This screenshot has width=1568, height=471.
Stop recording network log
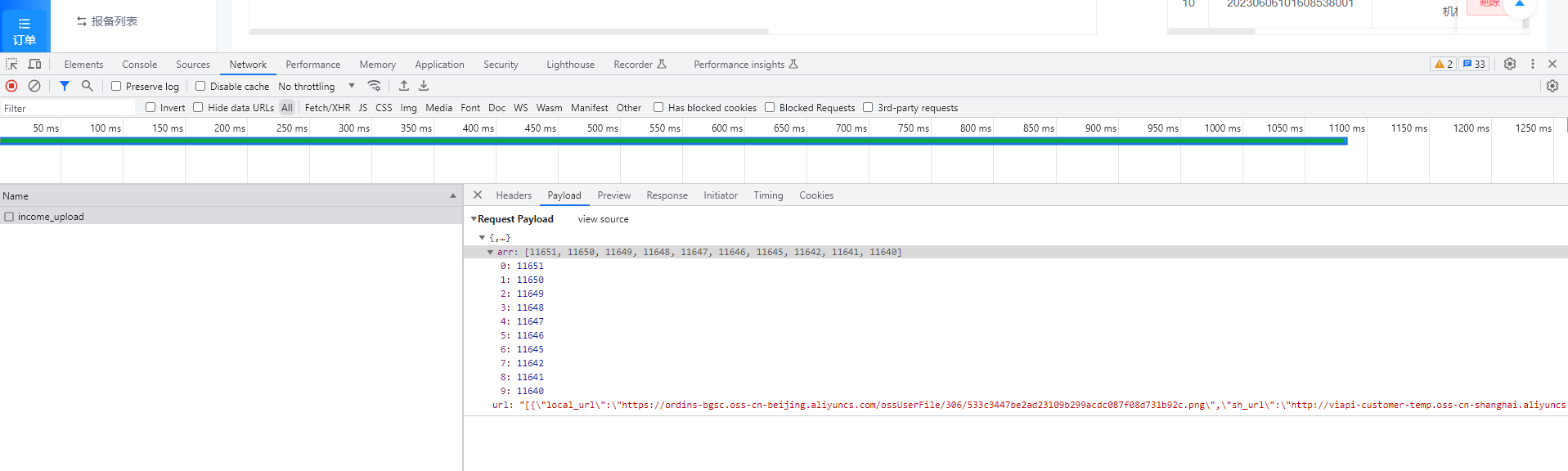[x=11, y=86]
